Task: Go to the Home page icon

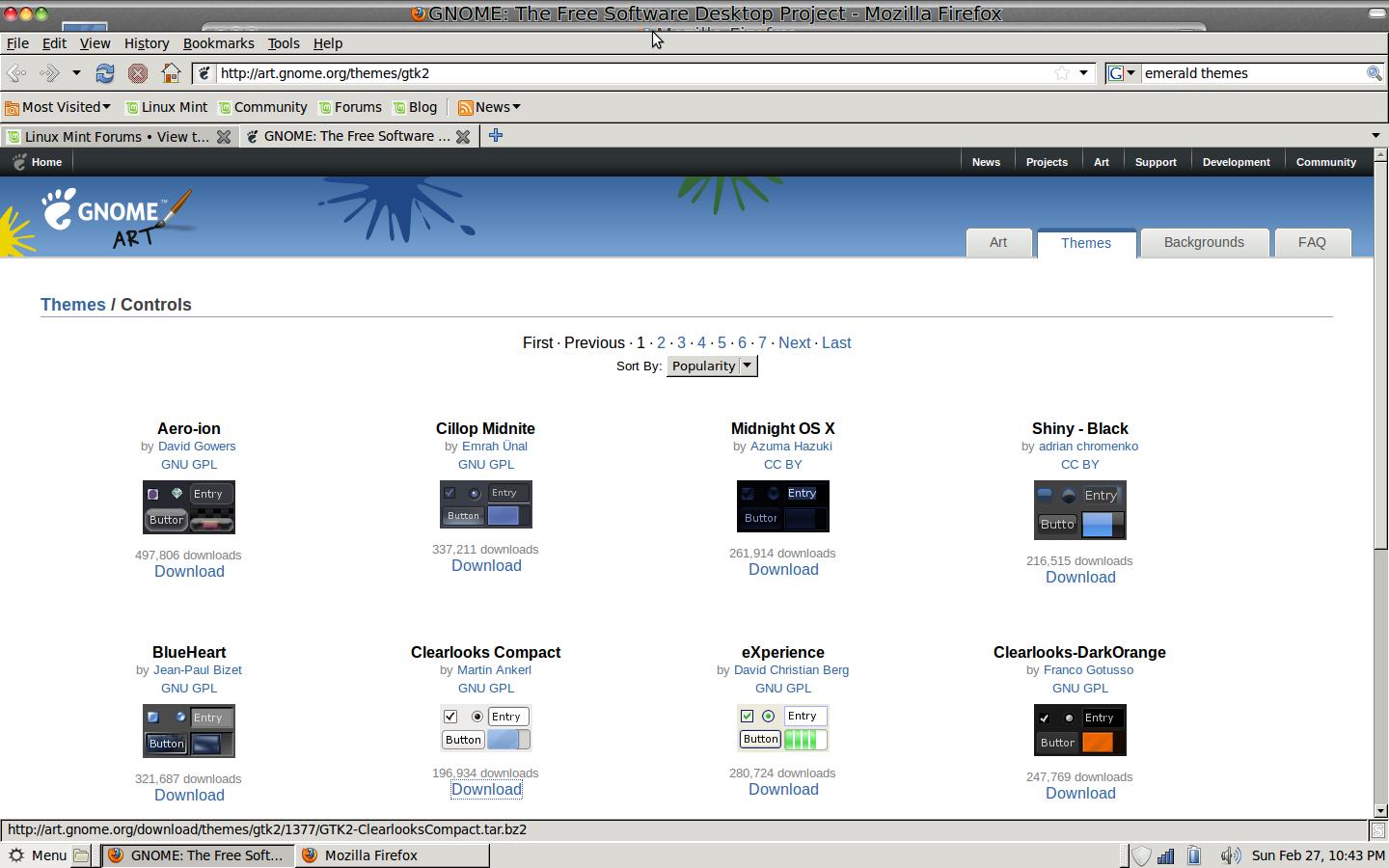Action: [171, 73]
